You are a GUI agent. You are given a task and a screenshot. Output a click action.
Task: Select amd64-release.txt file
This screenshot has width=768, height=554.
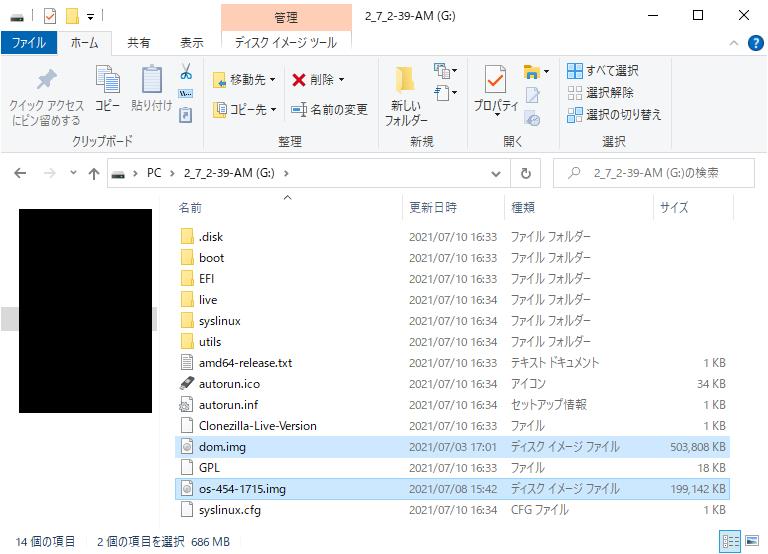coord(452,363)
